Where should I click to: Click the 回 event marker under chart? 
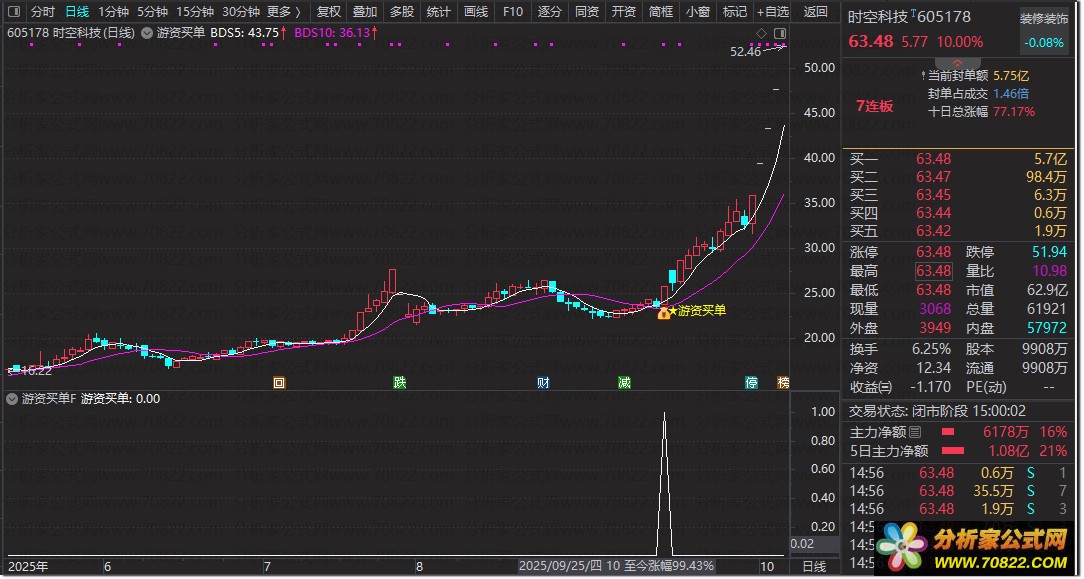coord(279,382)
